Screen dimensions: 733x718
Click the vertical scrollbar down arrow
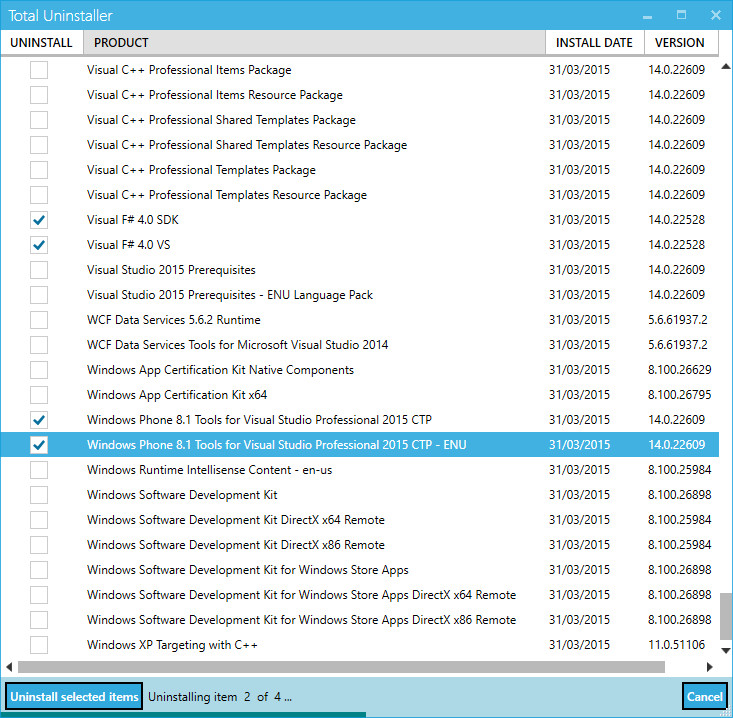click(726, 650)
